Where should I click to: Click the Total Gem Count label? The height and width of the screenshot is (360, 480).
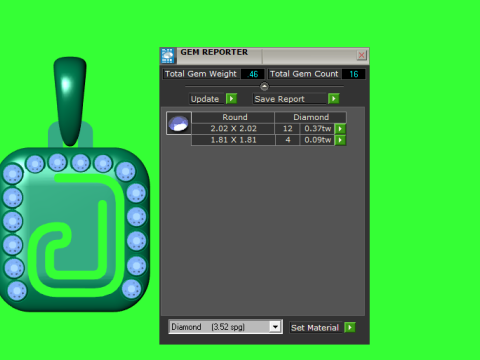point(304,74)
